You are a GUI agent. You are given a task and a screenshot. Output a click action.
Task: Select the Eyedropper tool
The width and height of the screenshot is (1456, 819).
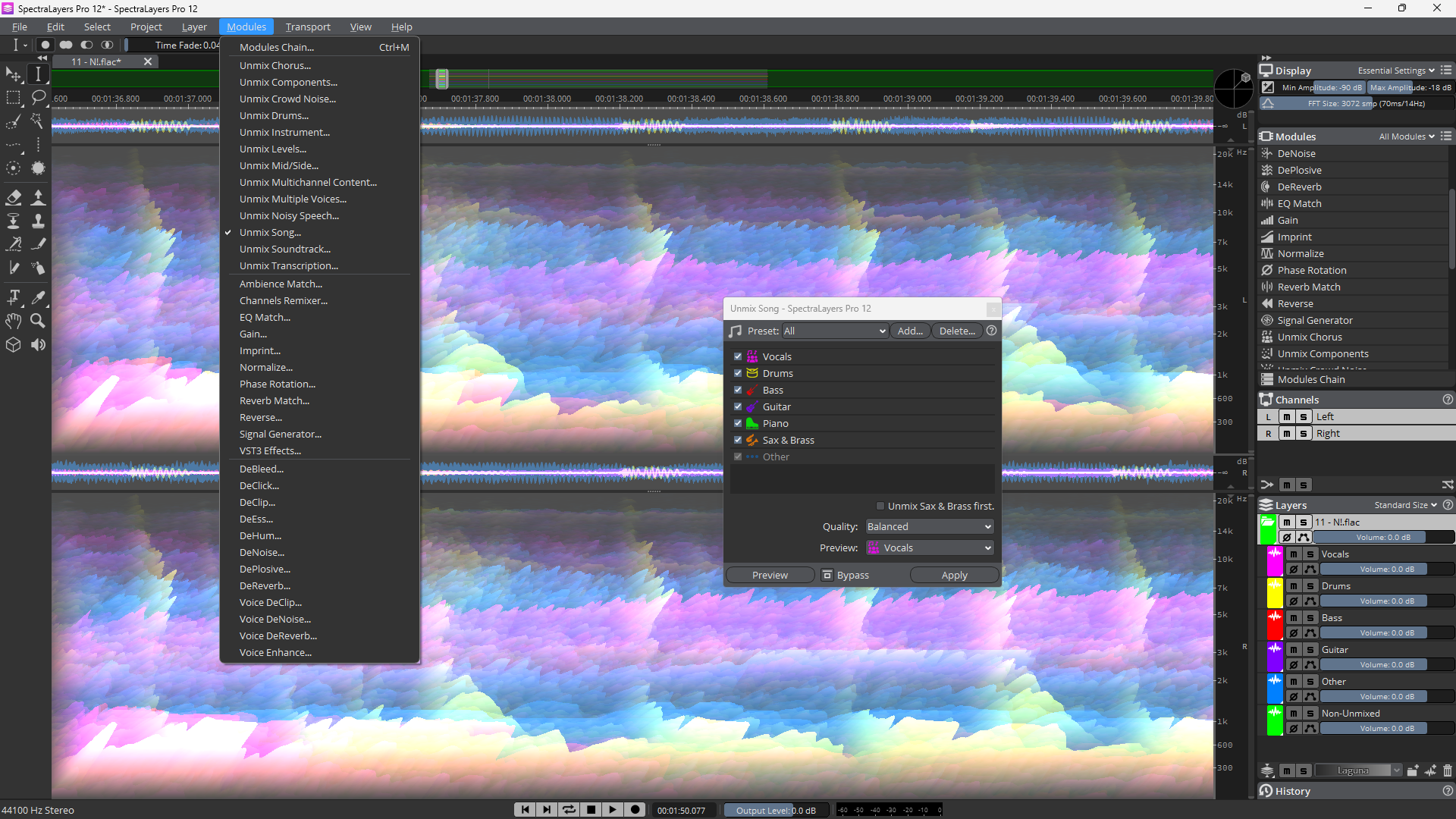coord(38,297)
